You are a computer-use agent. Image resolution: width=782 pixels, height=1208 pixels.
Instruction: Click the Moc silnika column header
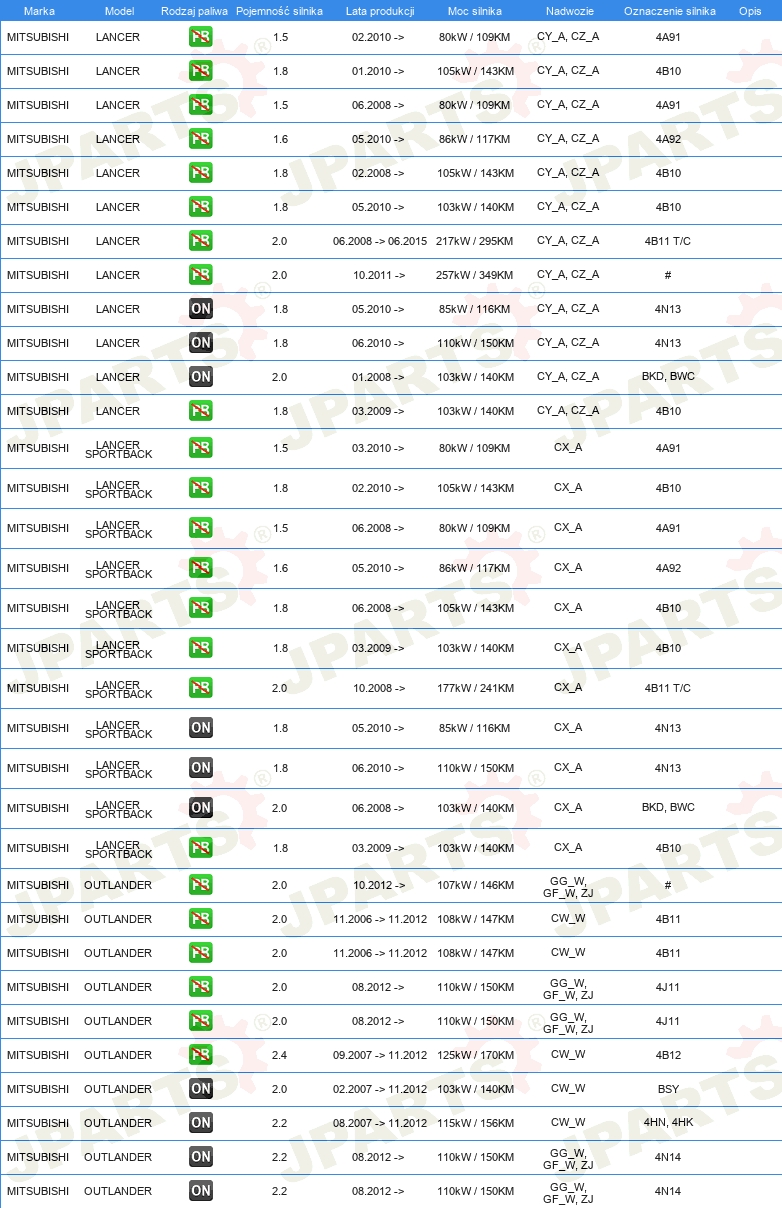click(474, 11)
